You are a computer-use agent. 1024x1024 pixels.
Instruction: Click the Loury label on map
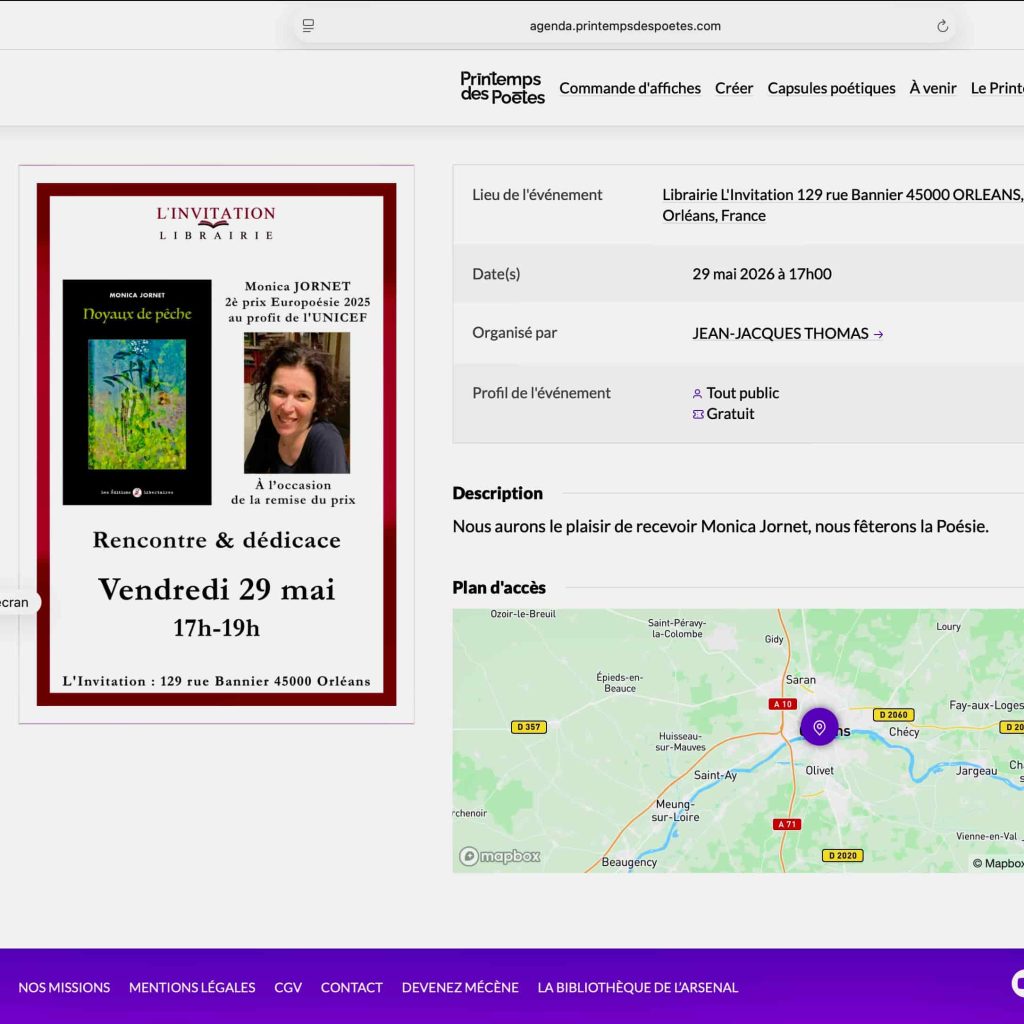(x=948, y=627)
